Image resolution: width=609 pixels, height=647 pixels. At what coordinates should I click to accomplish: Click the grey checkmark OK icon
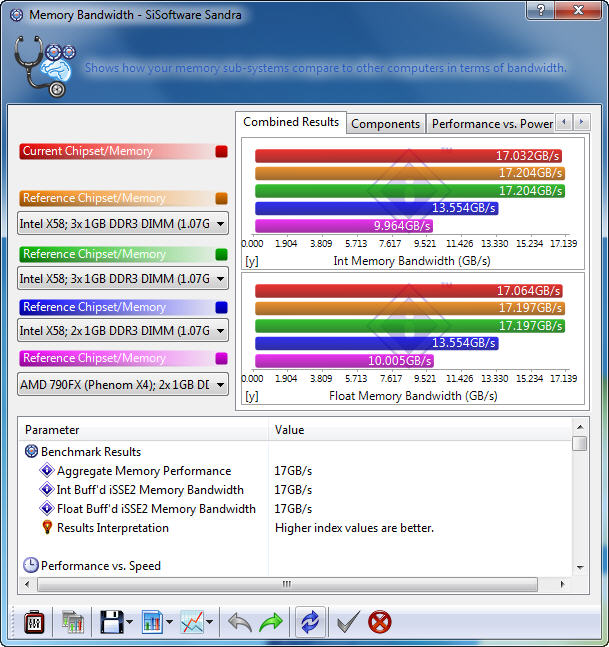tap(348, 622)
